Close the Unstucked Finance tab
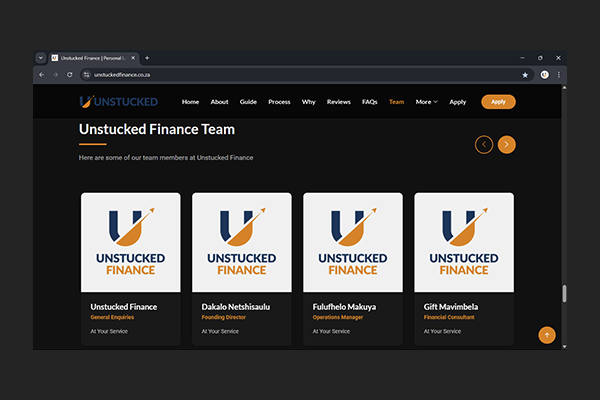The image size is (600, 400). pyautogui.click(x=133, y=58)
